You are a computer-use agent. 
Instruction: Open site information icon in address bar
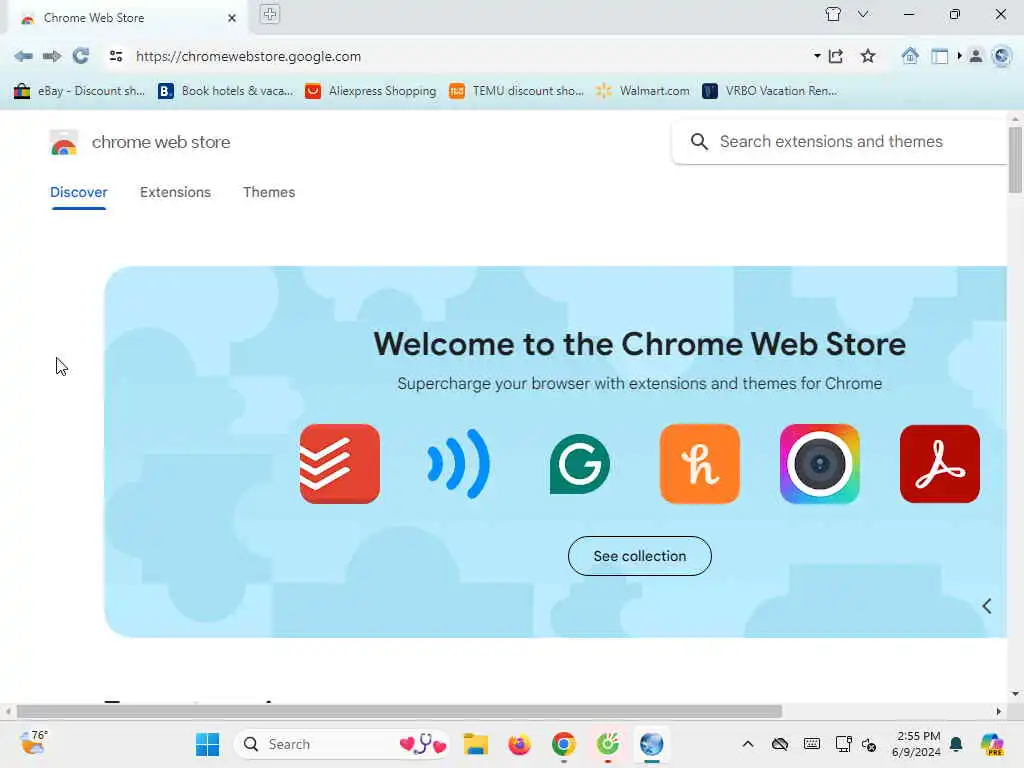116,56
